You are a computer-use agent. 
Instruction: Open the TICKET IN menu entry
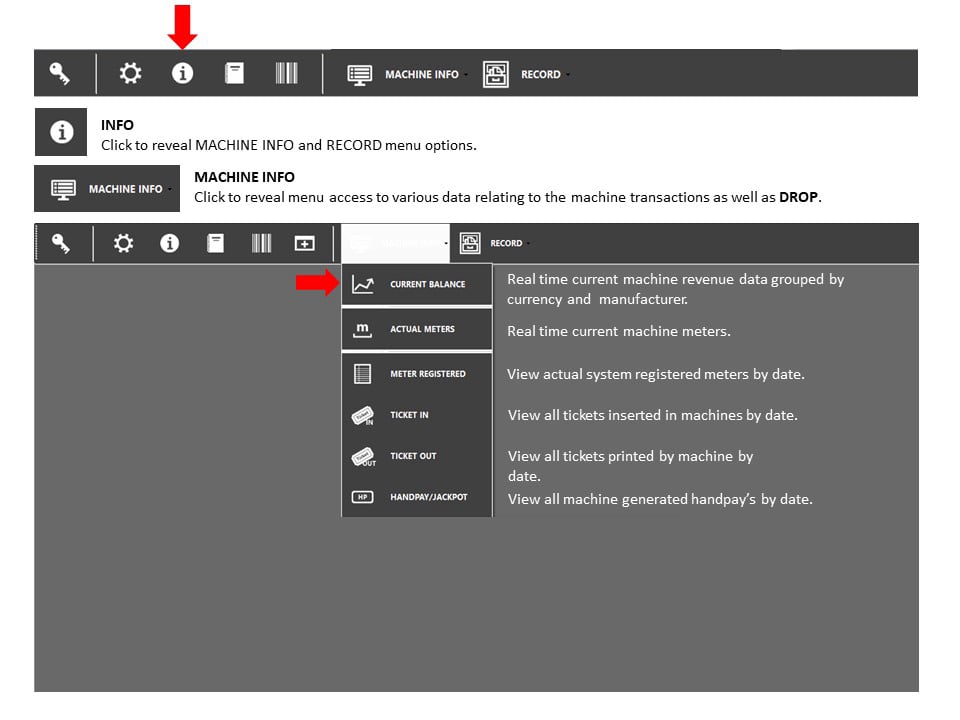[417, 415]
